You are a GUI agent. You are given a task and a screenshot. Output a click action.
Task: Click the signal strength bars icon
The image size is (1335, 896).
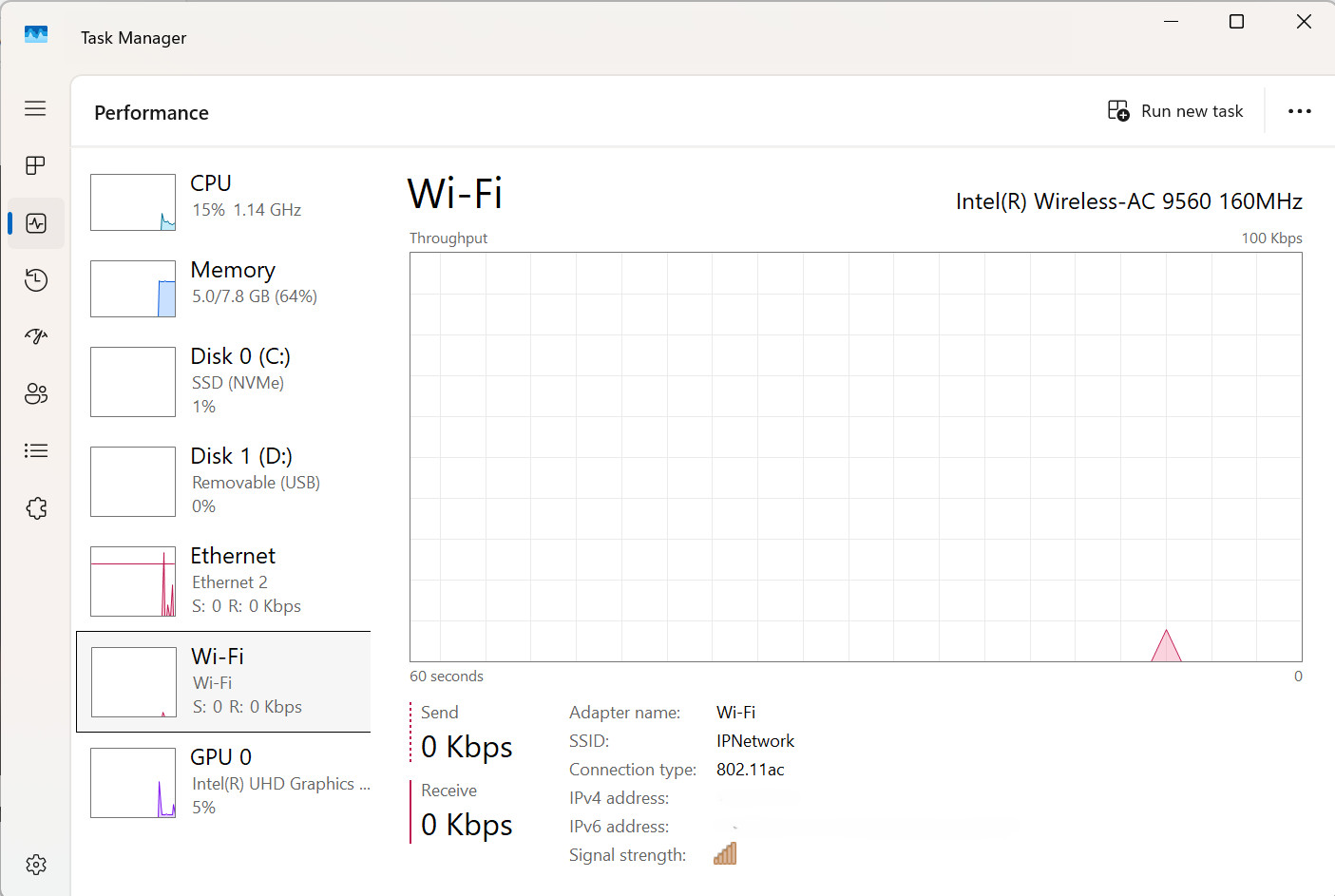[x=725, y=853]
